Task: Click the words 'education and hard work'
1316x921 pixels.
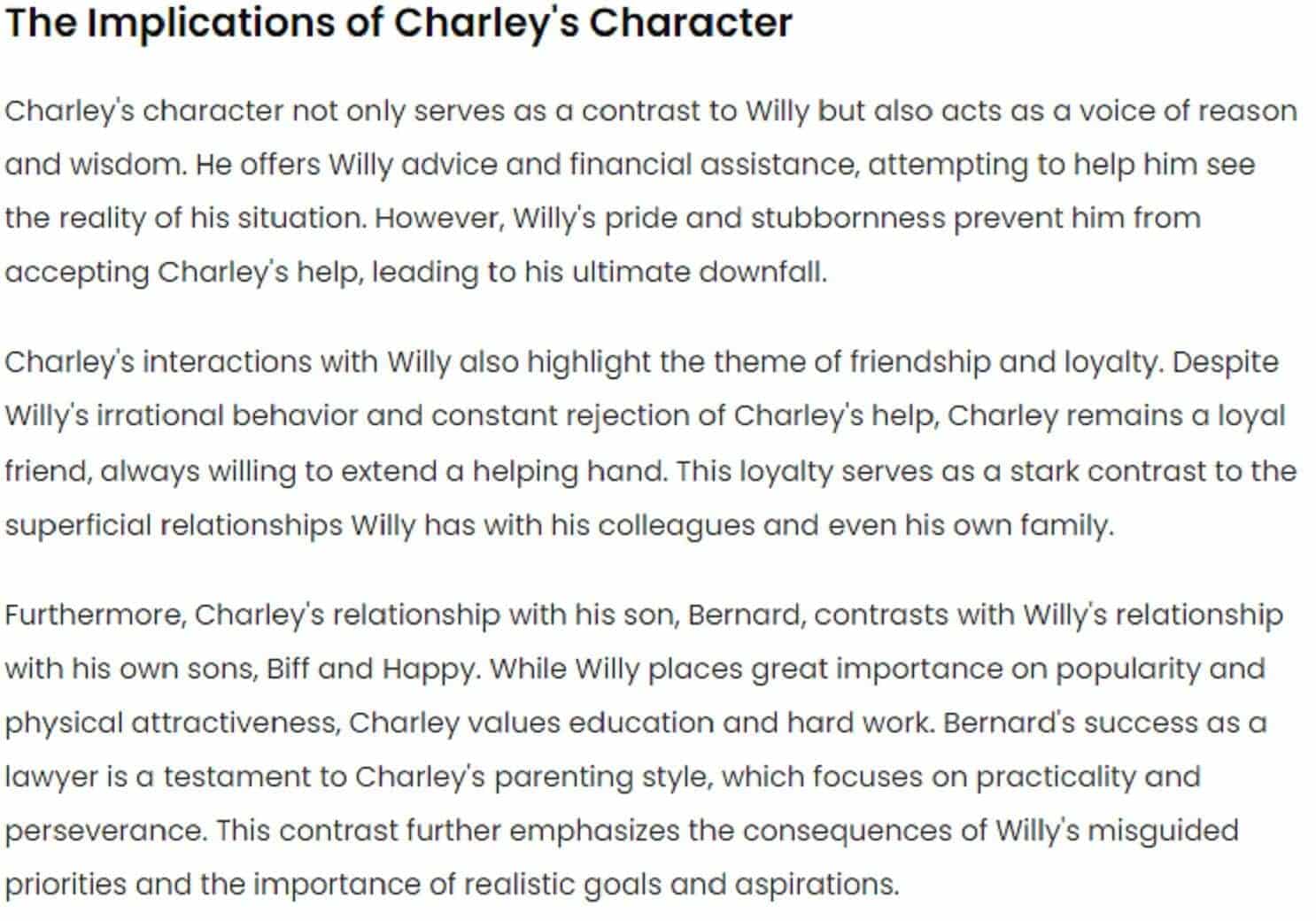Action: click(x=750, y=724)
